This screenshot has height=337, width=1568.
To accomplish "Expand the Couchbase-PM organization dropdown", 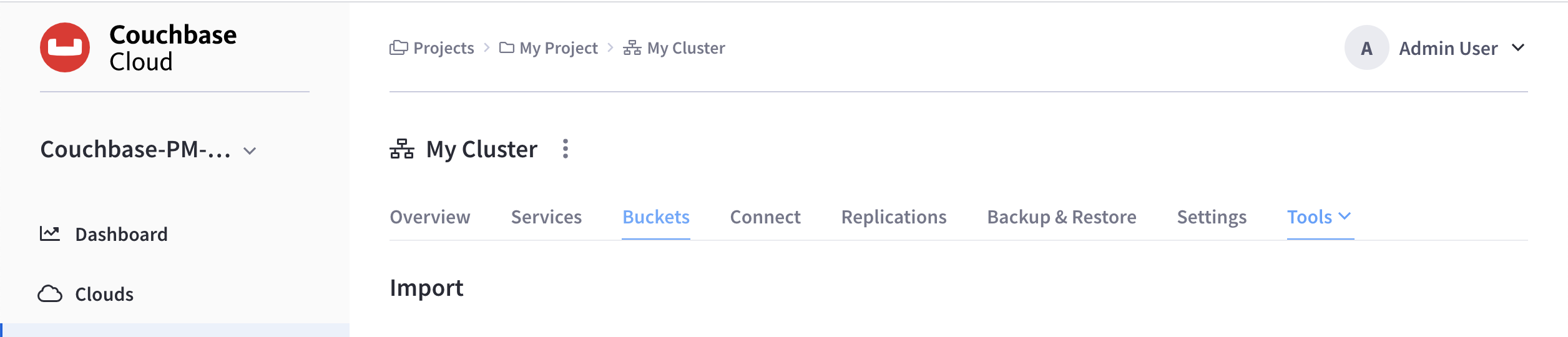I will click(250, 150).
